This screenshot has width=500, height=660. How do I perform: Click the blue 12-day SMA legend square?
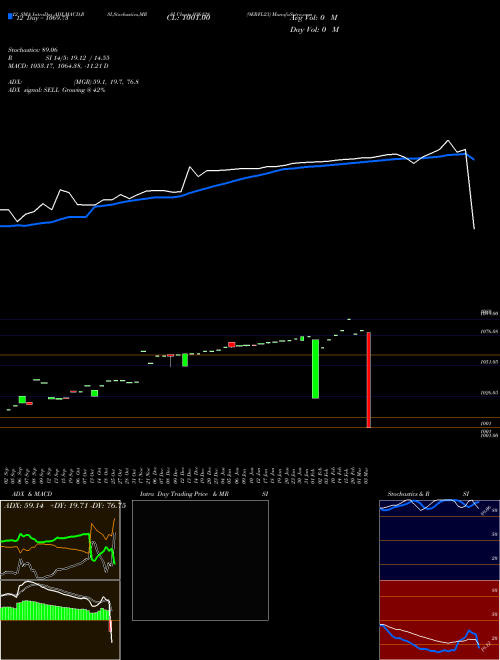[10, 16]
